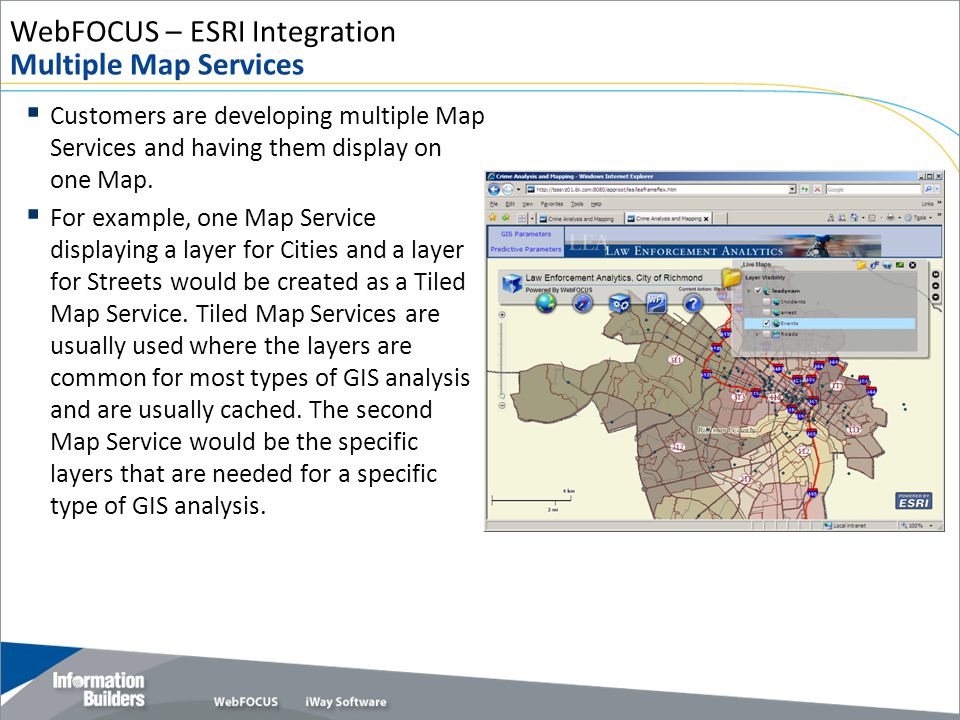Click the GIS Parameters link
This screenshot has height=720, width=960.
point(526,234)
